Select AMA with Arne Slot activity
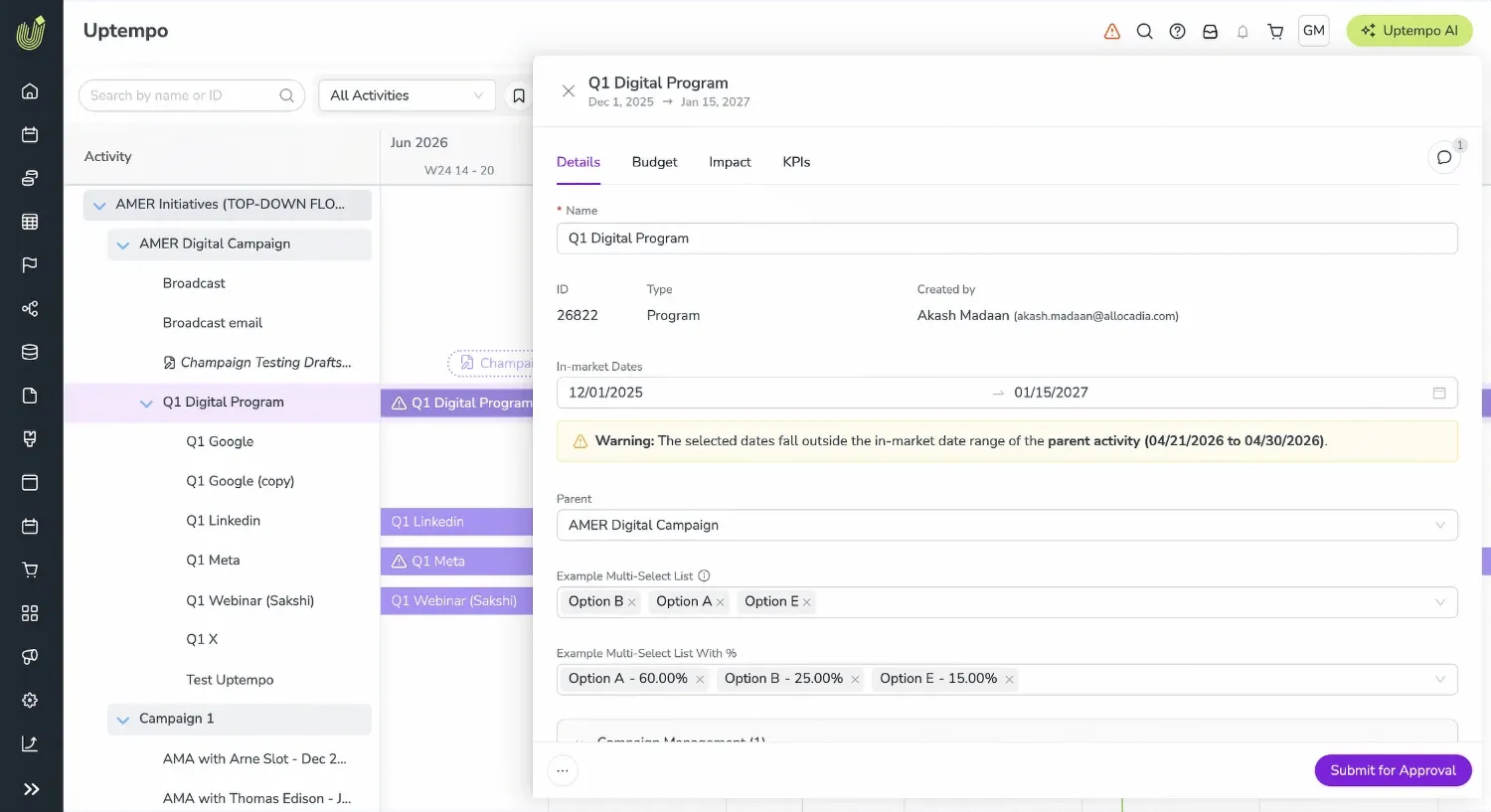Image resolution: width=1491 pixels, height=812 pixels. click(254, 759)
